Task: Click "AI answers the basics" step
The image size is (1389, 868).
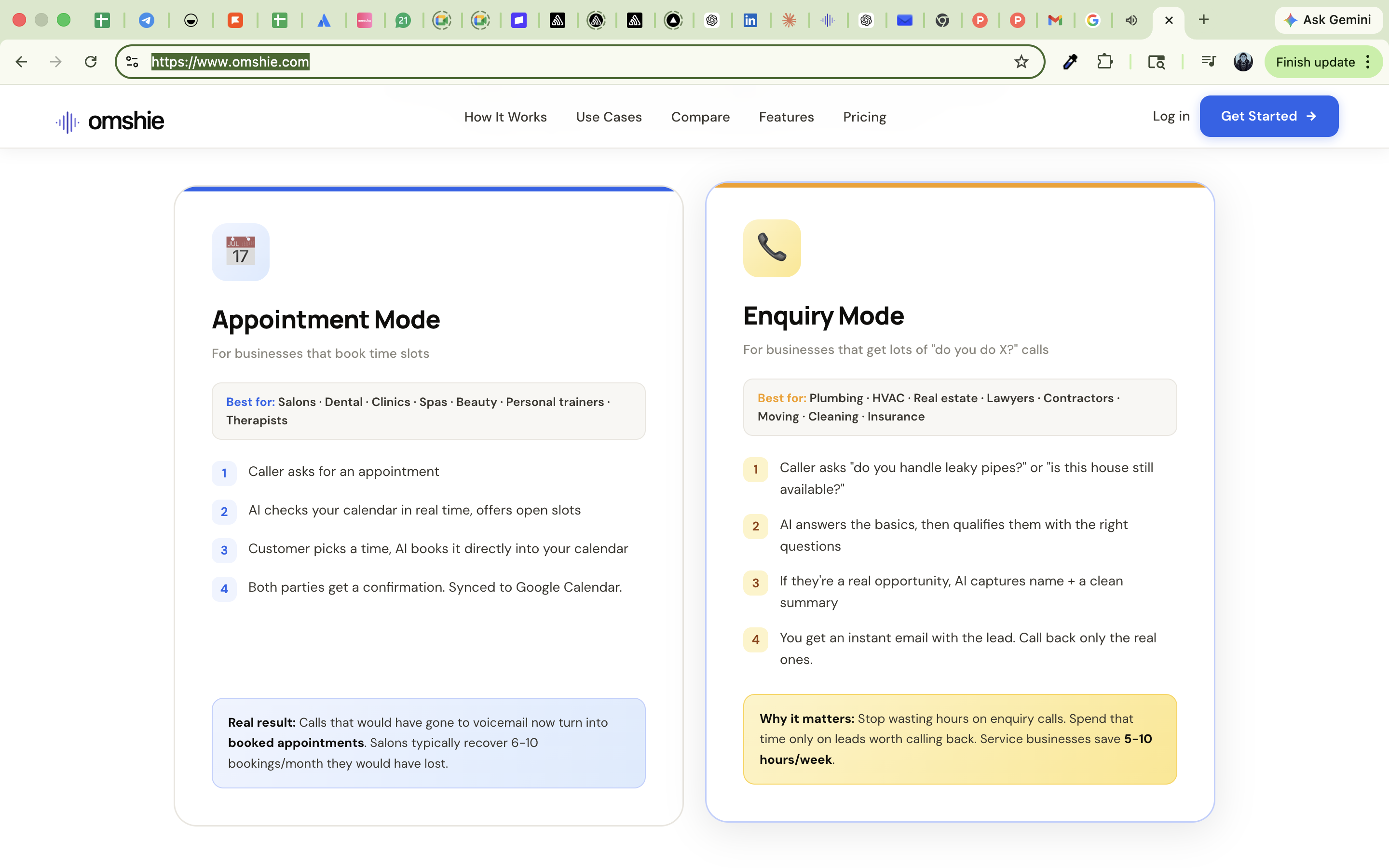Action: point(953,535)
